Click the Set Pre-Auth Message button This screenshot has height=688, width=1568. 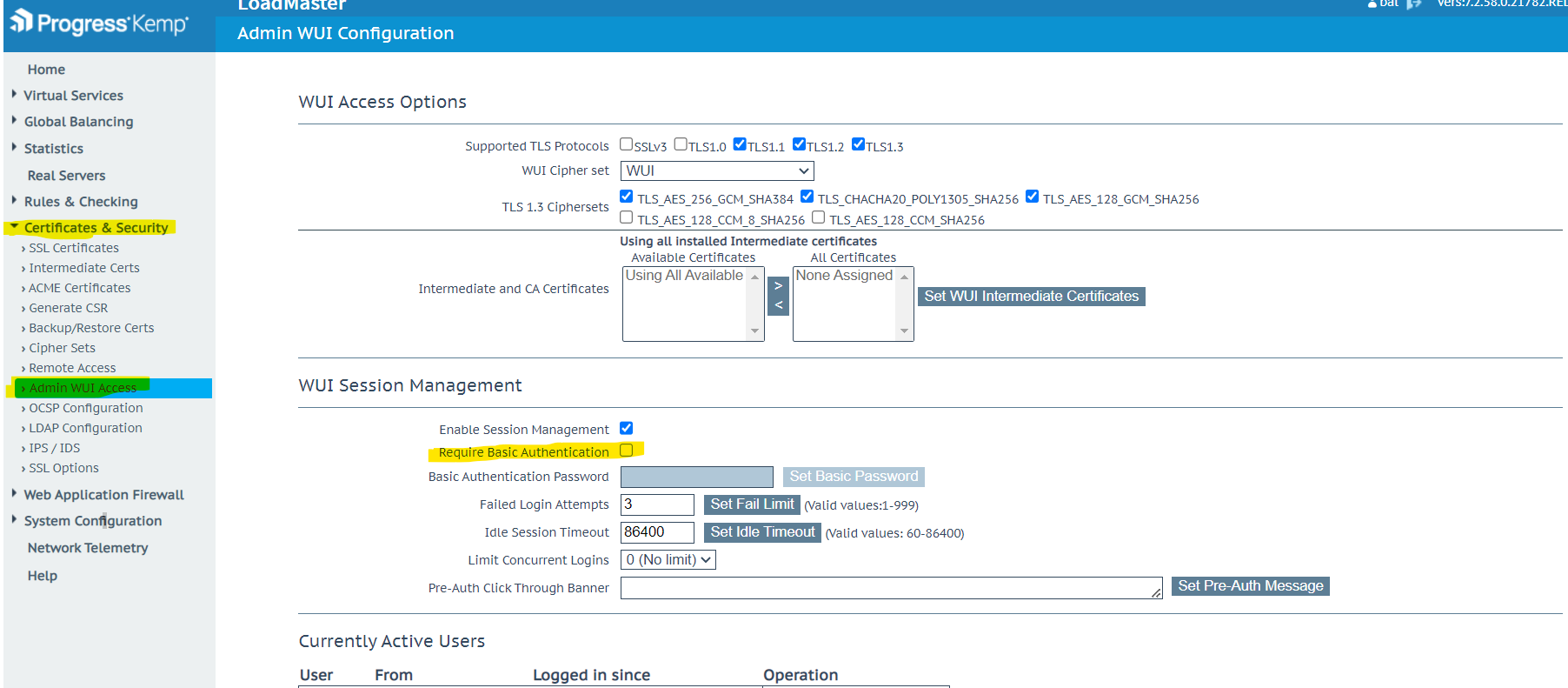(x=1251, y=586)
